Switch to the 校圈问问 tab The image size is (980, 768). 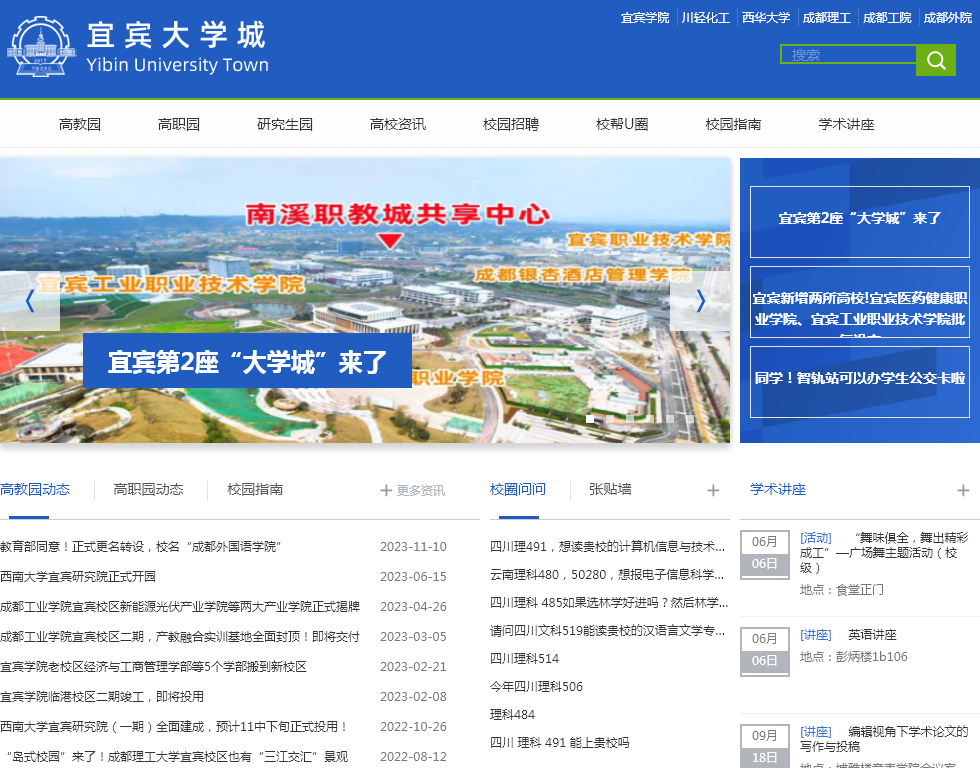(518, 489)
